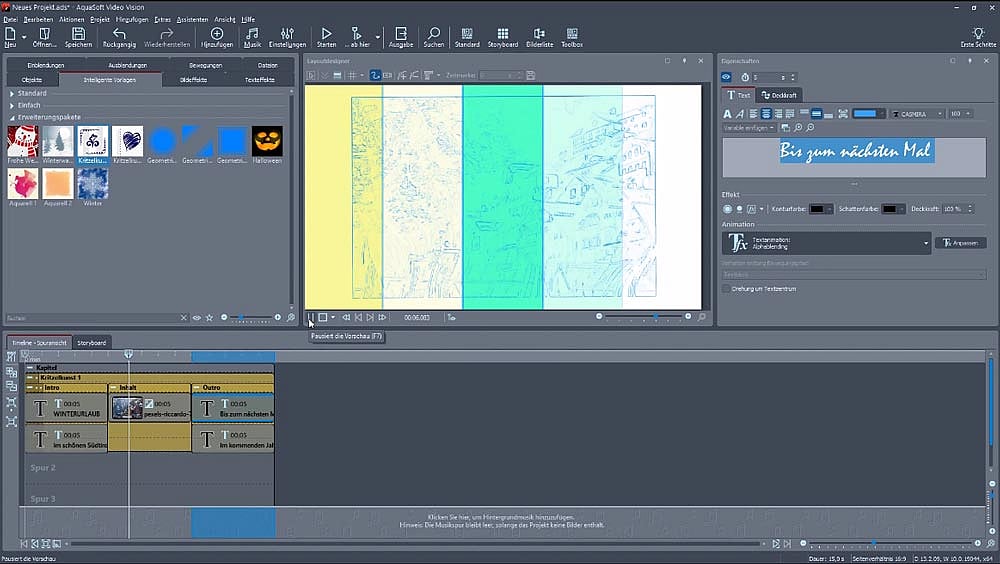Open the CASMIRA font dropdown

[917, 114]
